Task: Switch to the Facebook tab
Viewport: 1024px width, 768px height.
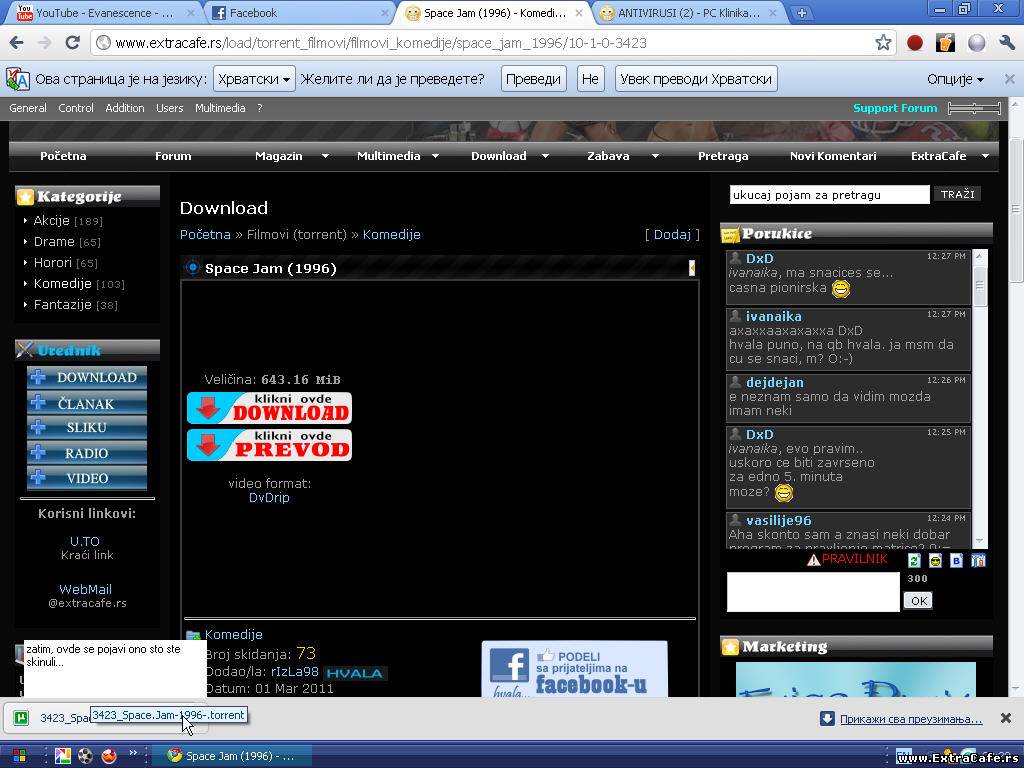Action: 300,13
